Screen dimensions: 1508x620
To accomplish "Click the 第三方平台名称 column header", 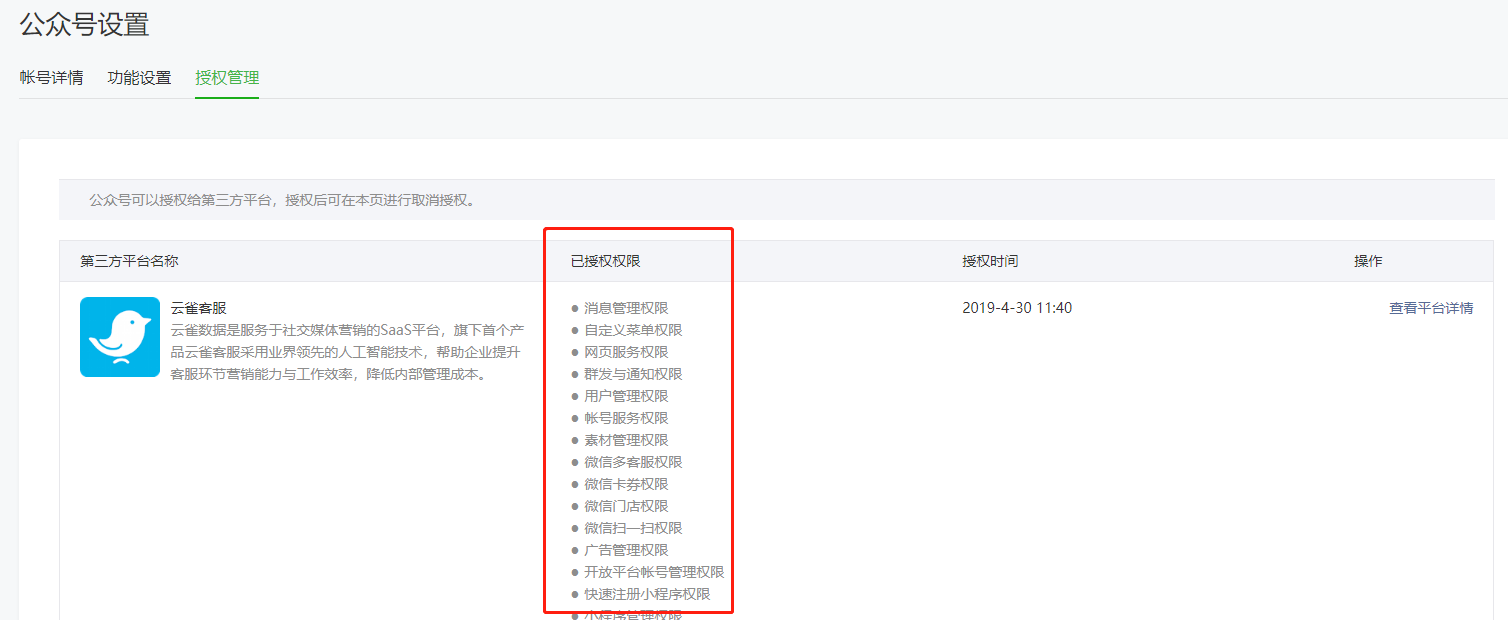I will [x=129, y=261].
